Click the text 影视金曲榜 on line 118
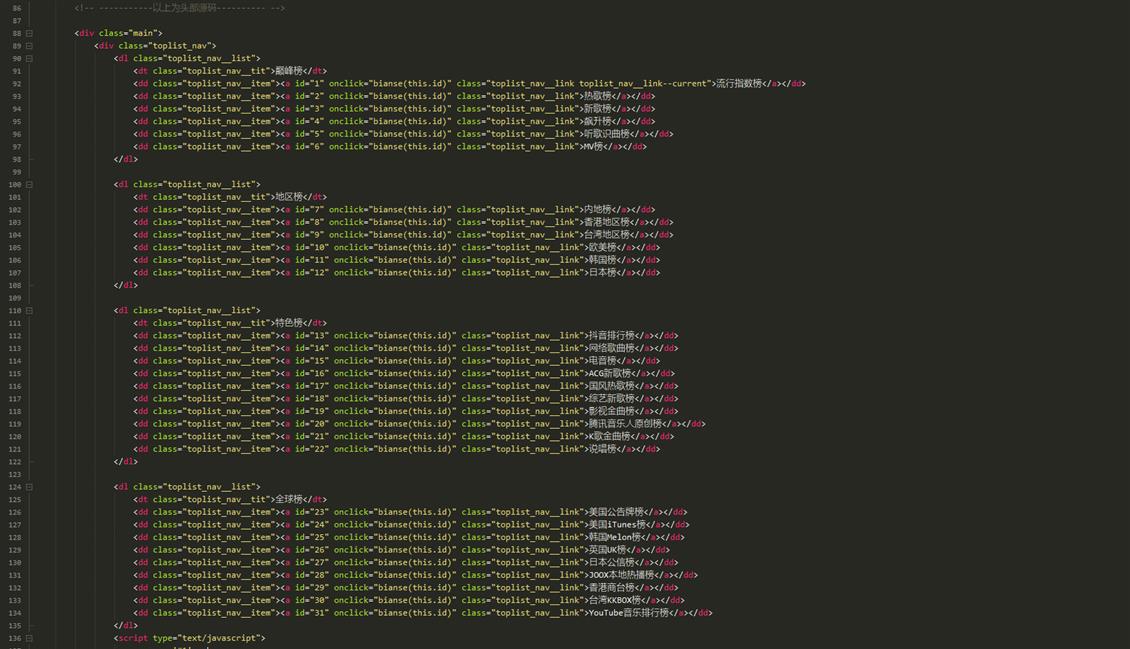 [612, 411]
